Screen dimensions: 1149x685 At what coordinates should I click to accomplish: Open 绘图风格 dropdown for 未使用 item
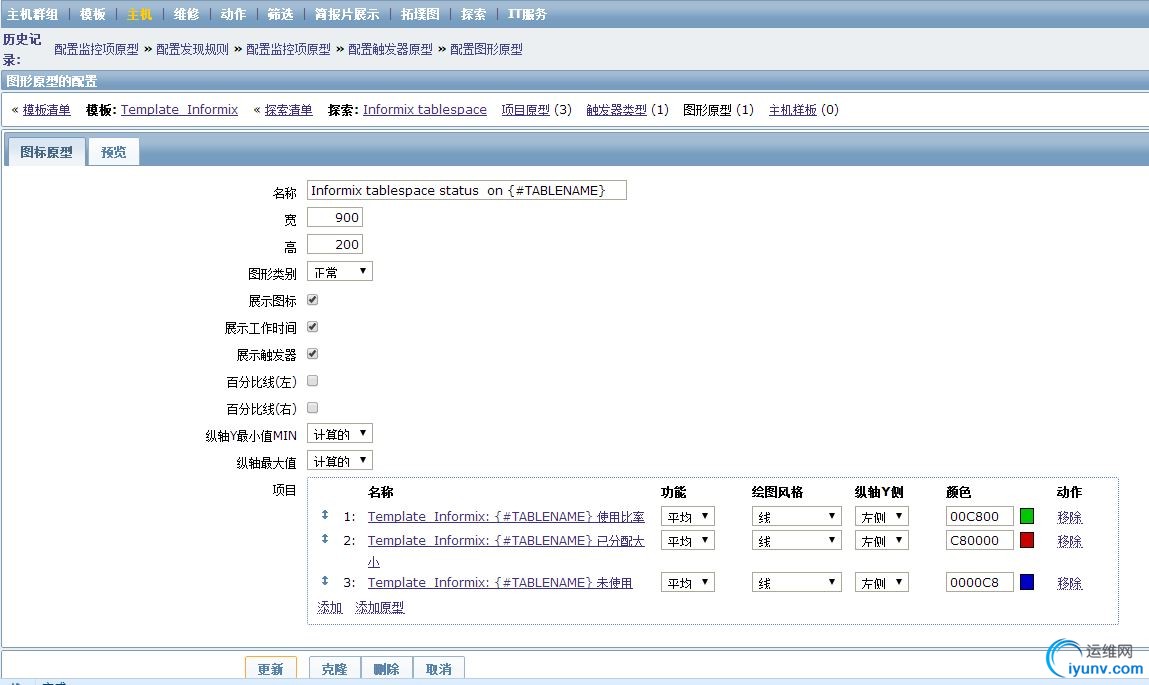pos(797,582)
